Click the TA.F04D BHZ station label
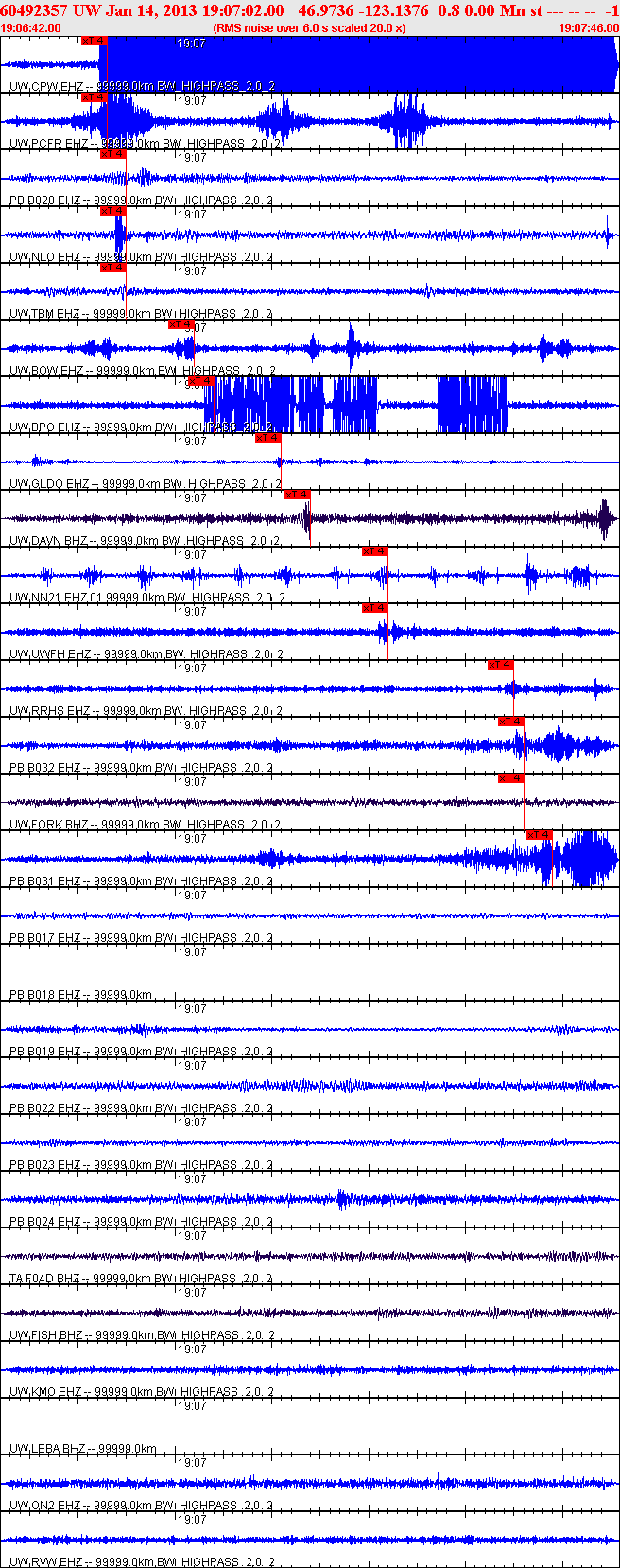Screen dimensions: 620x1568 44,1279
